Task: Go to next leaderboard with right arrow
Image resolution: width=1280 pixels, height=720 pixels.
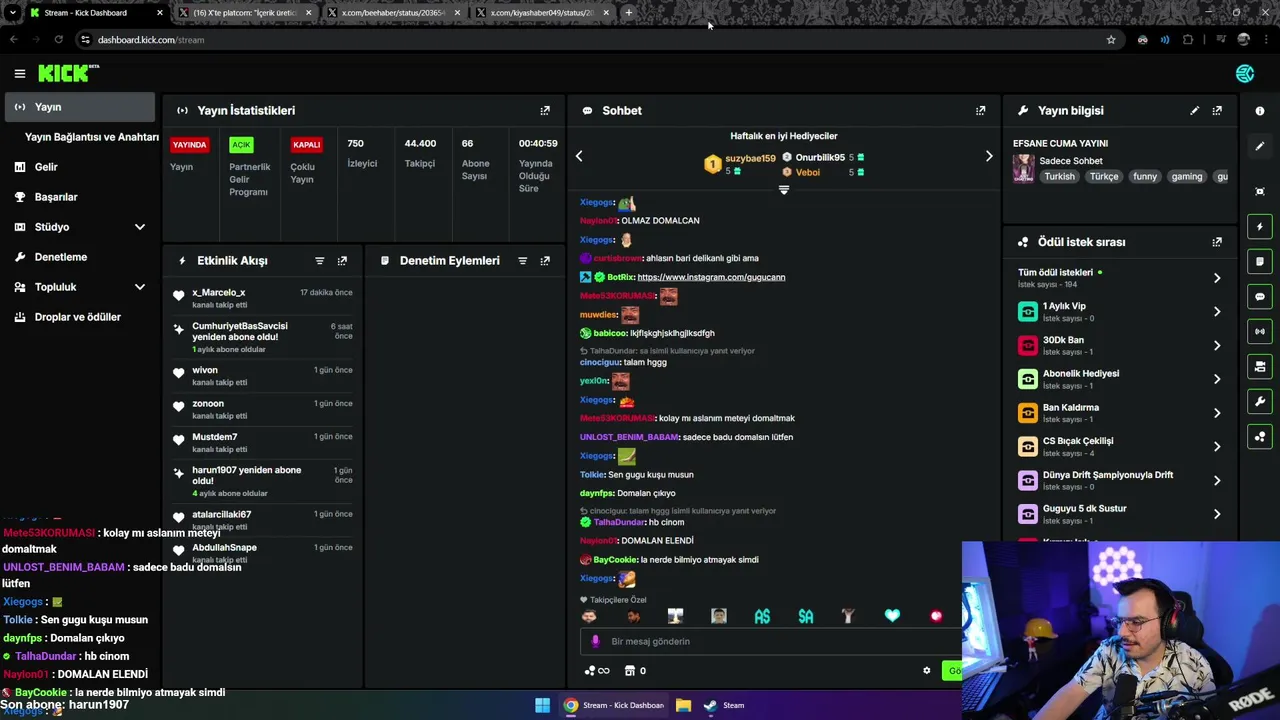Action: click(x=989, y=156)
